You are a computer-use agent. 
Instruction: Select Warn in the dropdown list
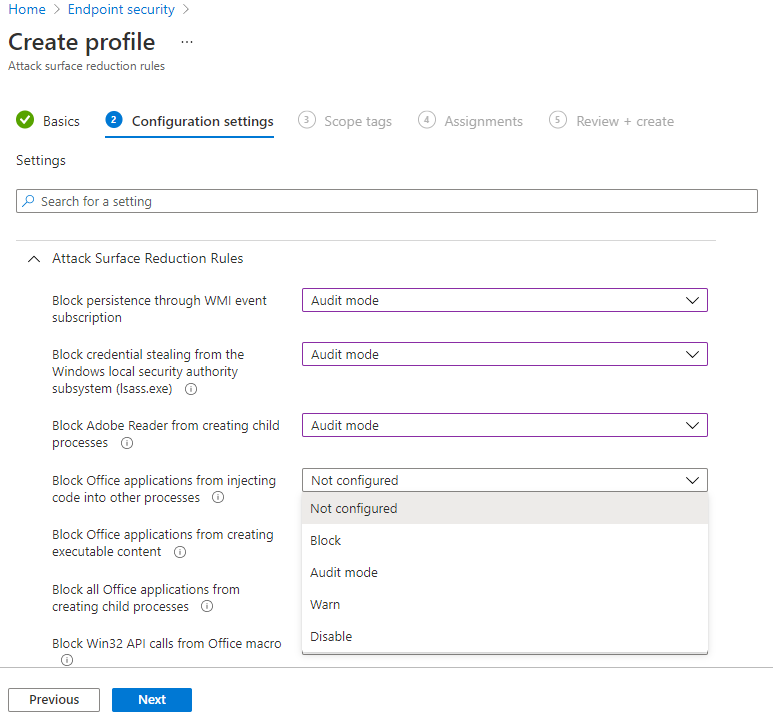coord(325,605)
